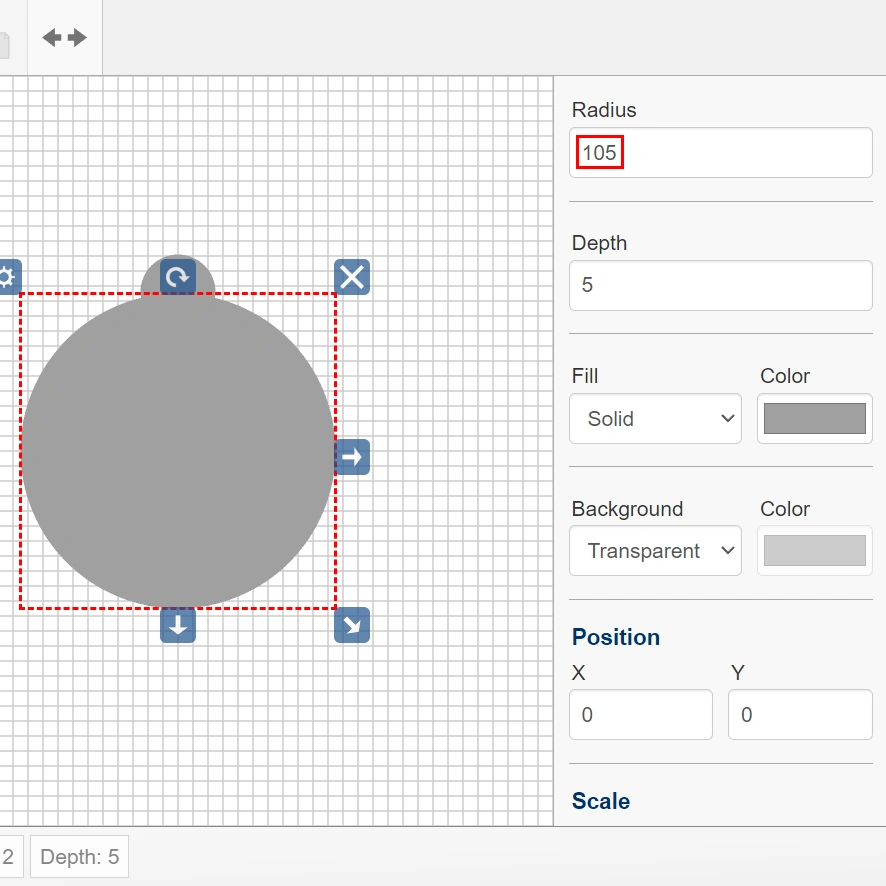Click the 'Depth: 5' status bar item
The height and width of the screenshot is (886, 886).
point(79,857)
